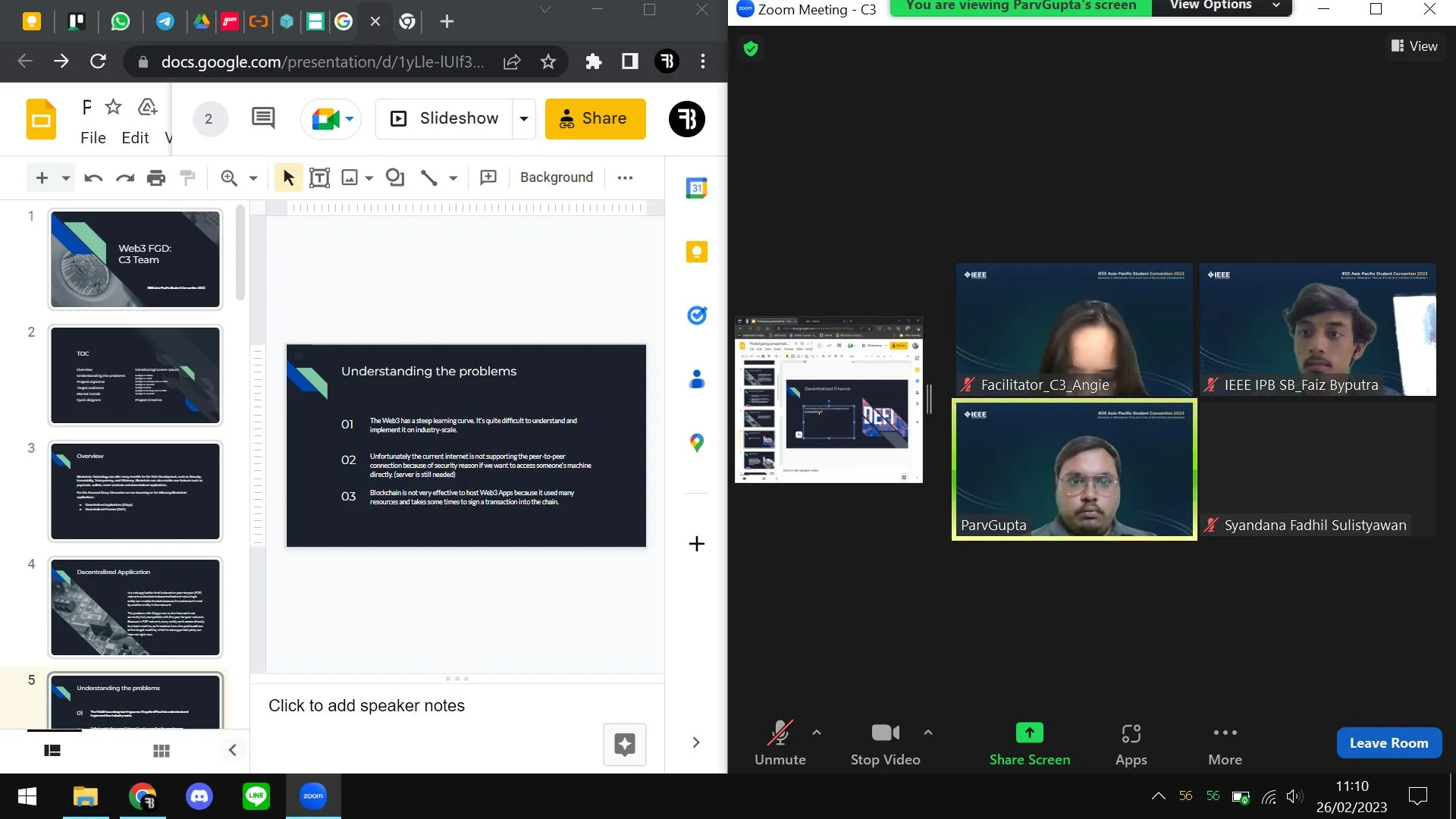The height and width of the screenshot is (819, 1456).
Task: Open the File menu
Action: [x=93, y=138]
